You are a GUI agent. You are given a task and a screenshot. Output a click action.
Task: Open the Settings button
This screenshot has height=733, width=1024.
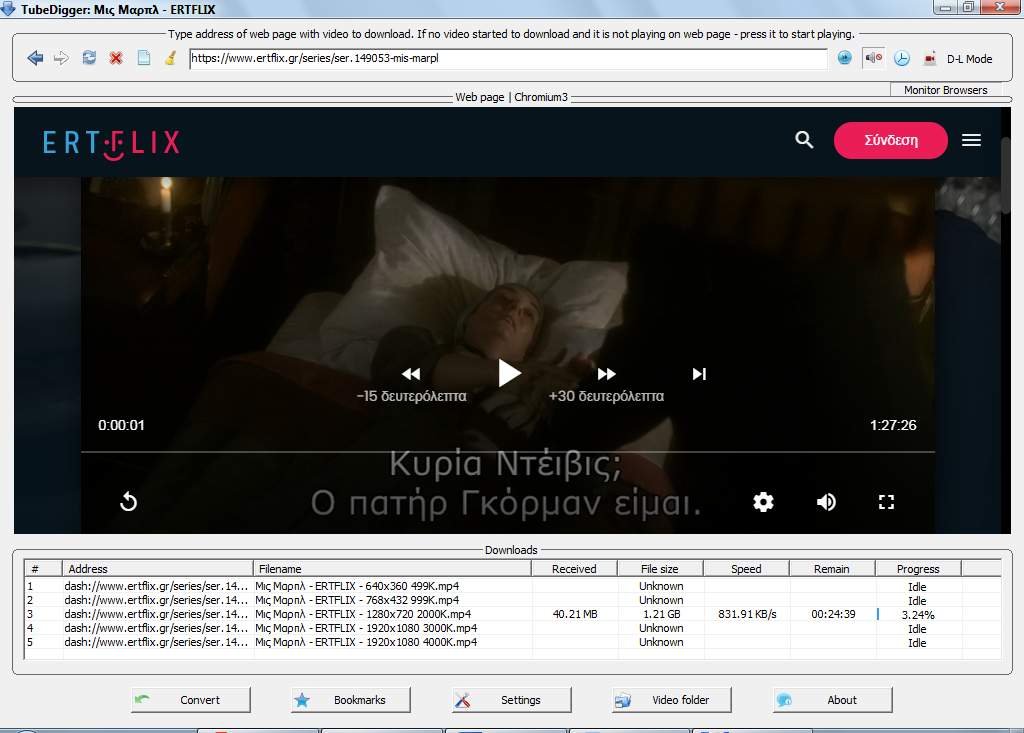(x=511, y=700)
